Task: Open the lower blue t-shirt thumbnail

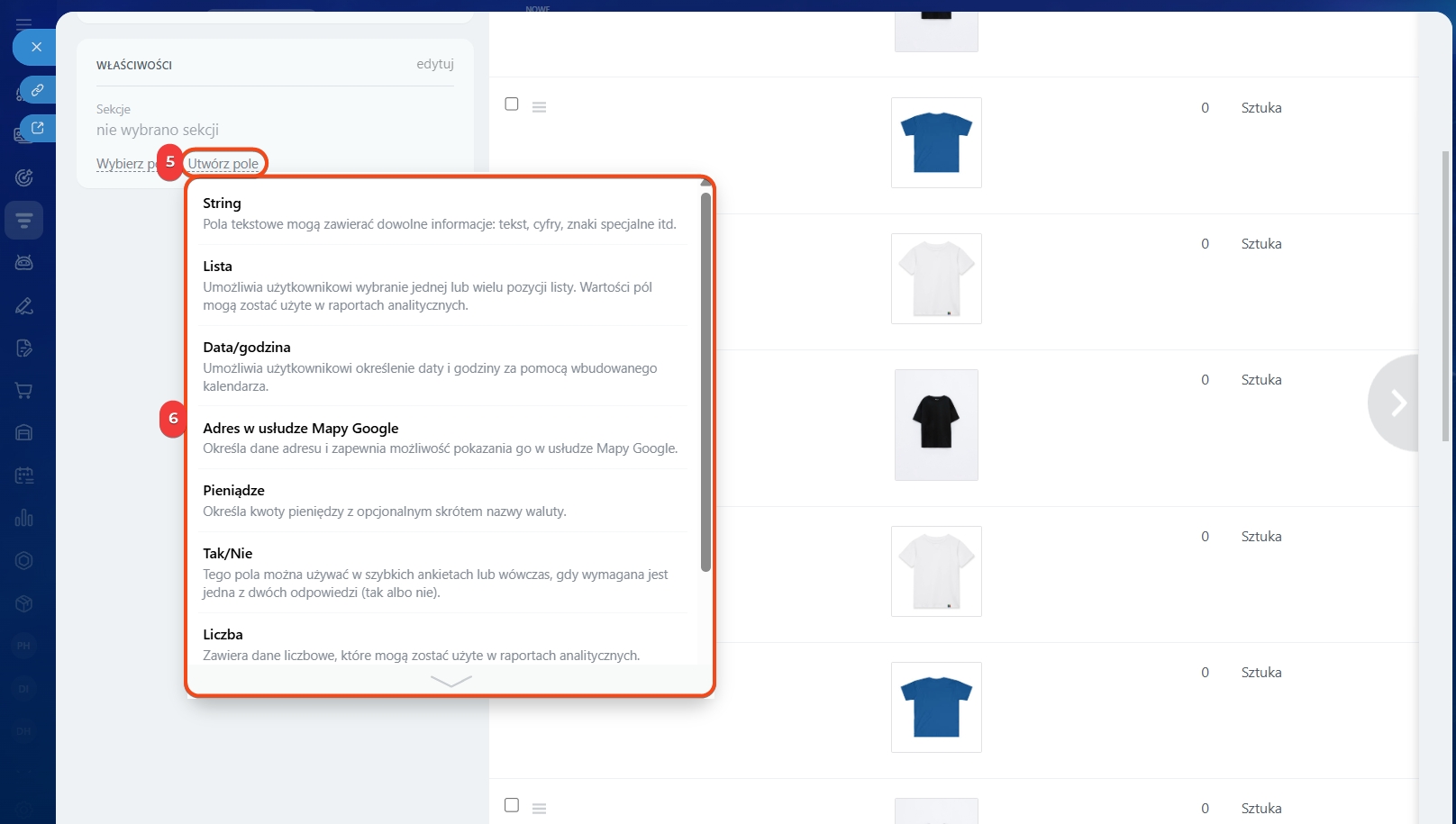Action: pyautogui.click(x=936, y=707)
